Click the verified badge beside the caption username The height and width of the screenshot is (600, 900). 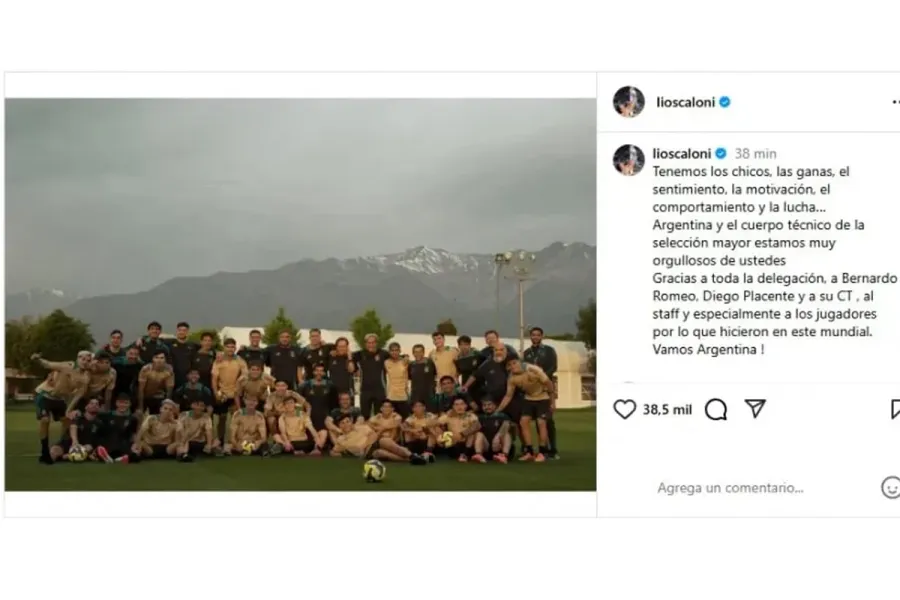(721, 153)
